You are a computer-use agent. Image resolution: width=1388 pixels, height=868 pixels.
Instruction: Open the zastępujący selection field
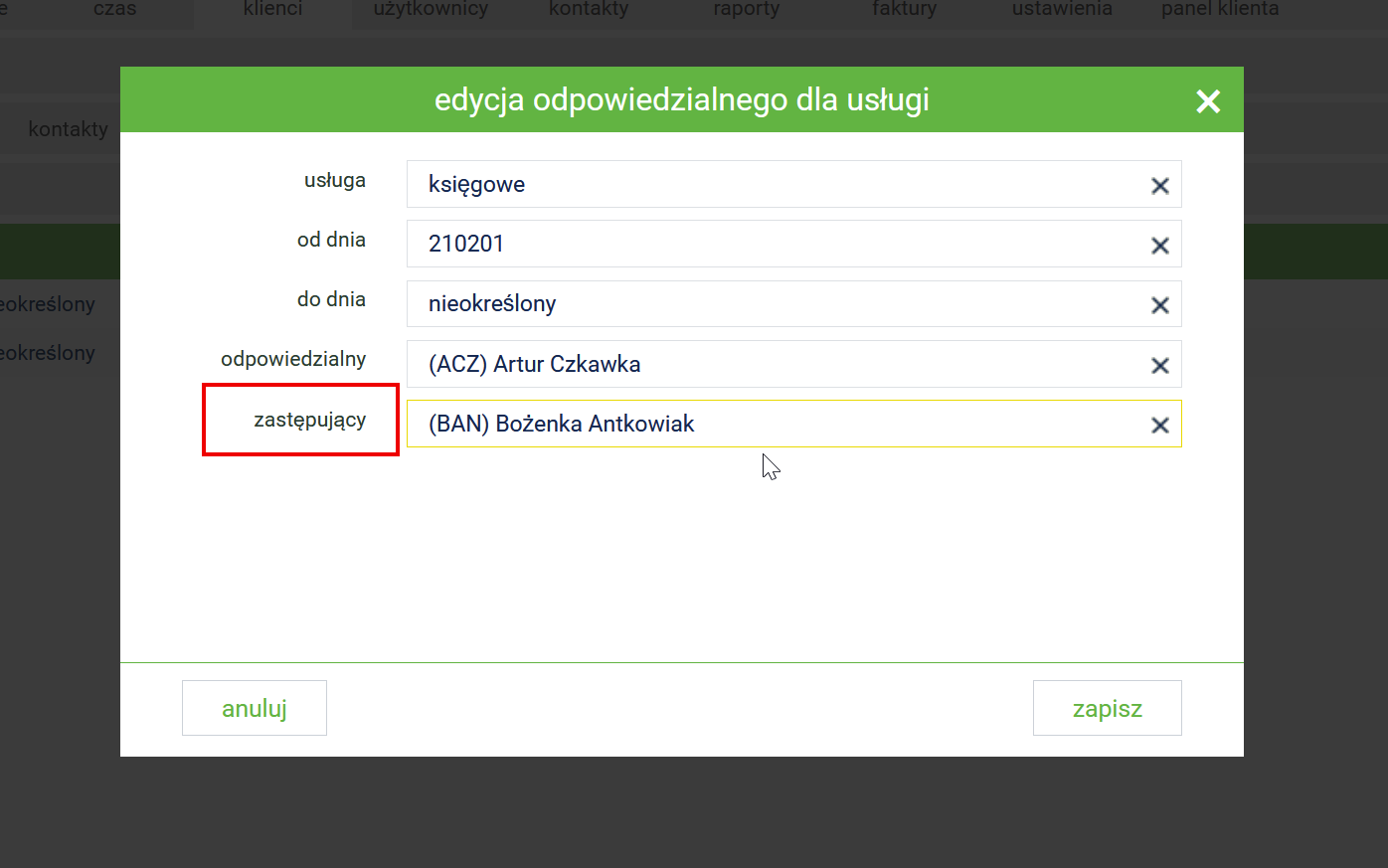[776, 425]
